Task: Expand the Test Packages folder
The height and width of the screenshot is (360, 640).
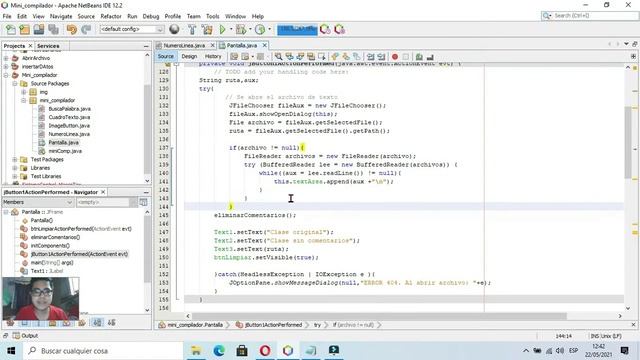Action: pos(15,159)
